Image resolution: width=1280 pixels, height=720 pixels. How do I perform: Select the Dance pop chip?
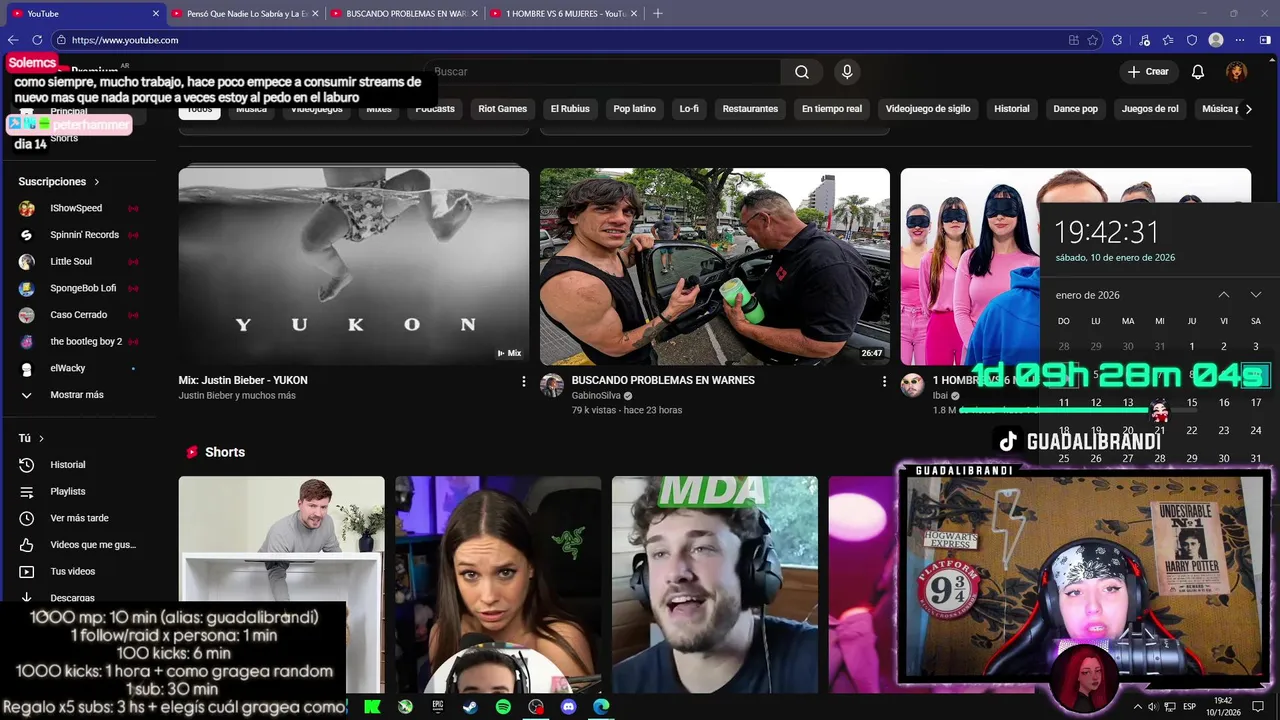tap(1076, 109)
